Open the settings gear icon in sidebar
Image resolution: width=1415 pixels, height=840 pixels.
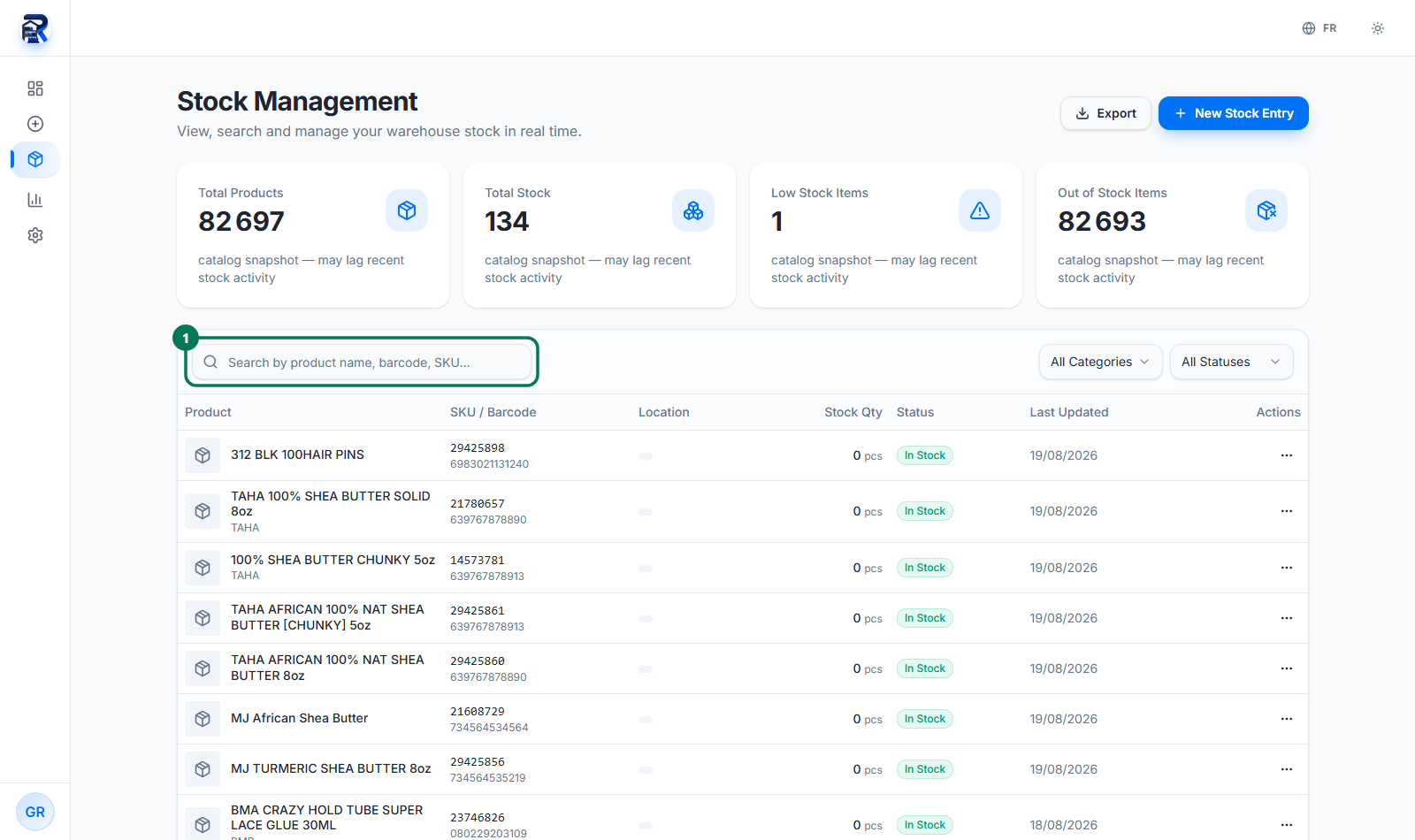(35, 235)
